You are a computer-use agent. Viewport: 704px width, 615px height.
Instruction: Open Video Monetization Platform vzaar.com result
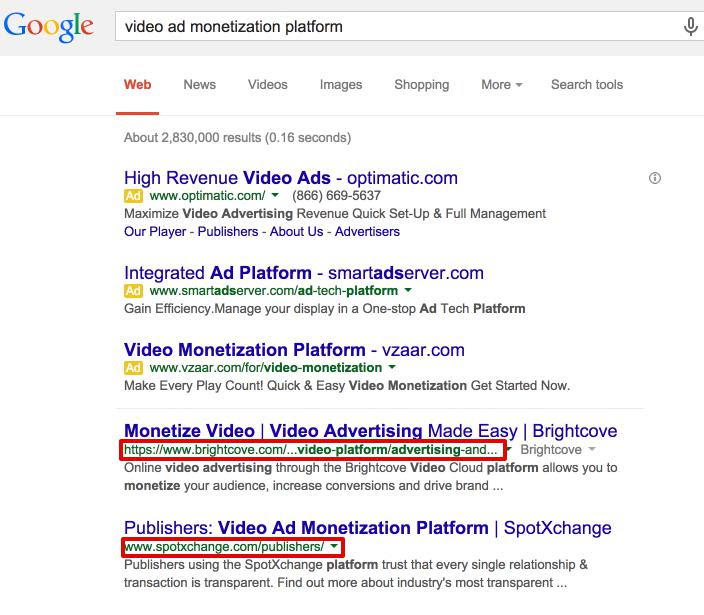[x=294, y=350]
